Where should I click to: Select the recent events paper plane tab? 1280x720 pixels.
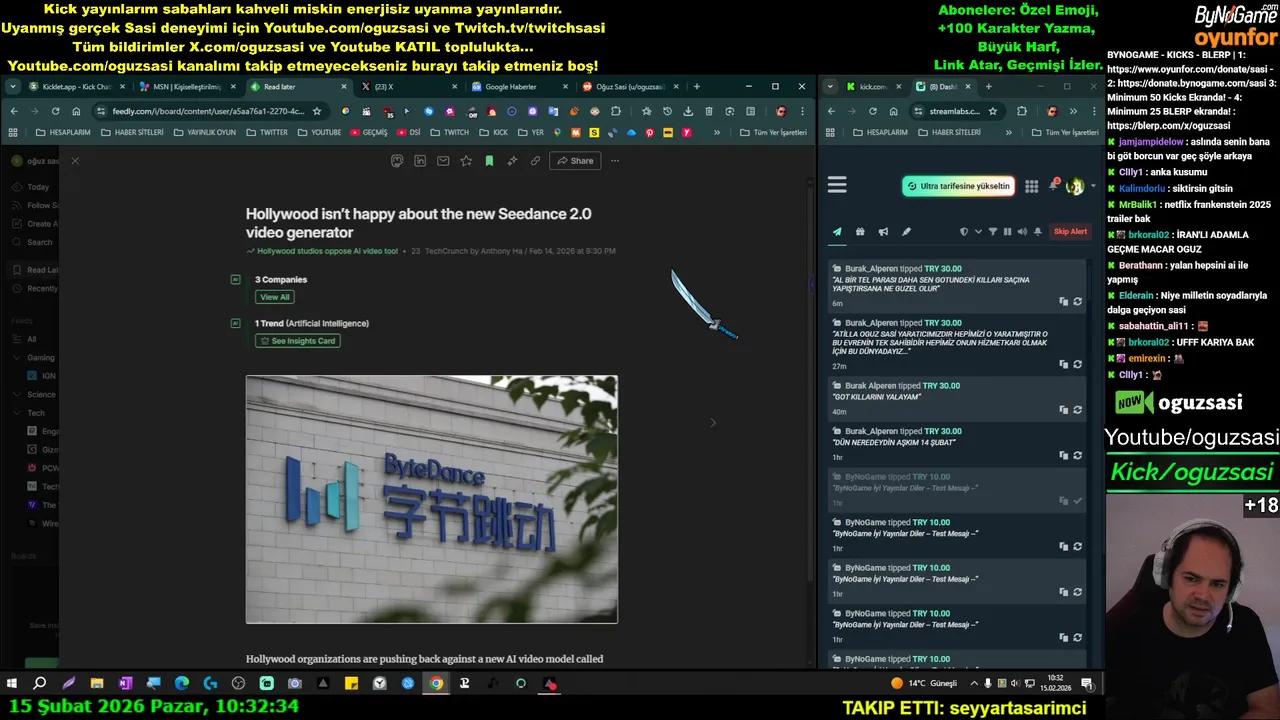837,232
